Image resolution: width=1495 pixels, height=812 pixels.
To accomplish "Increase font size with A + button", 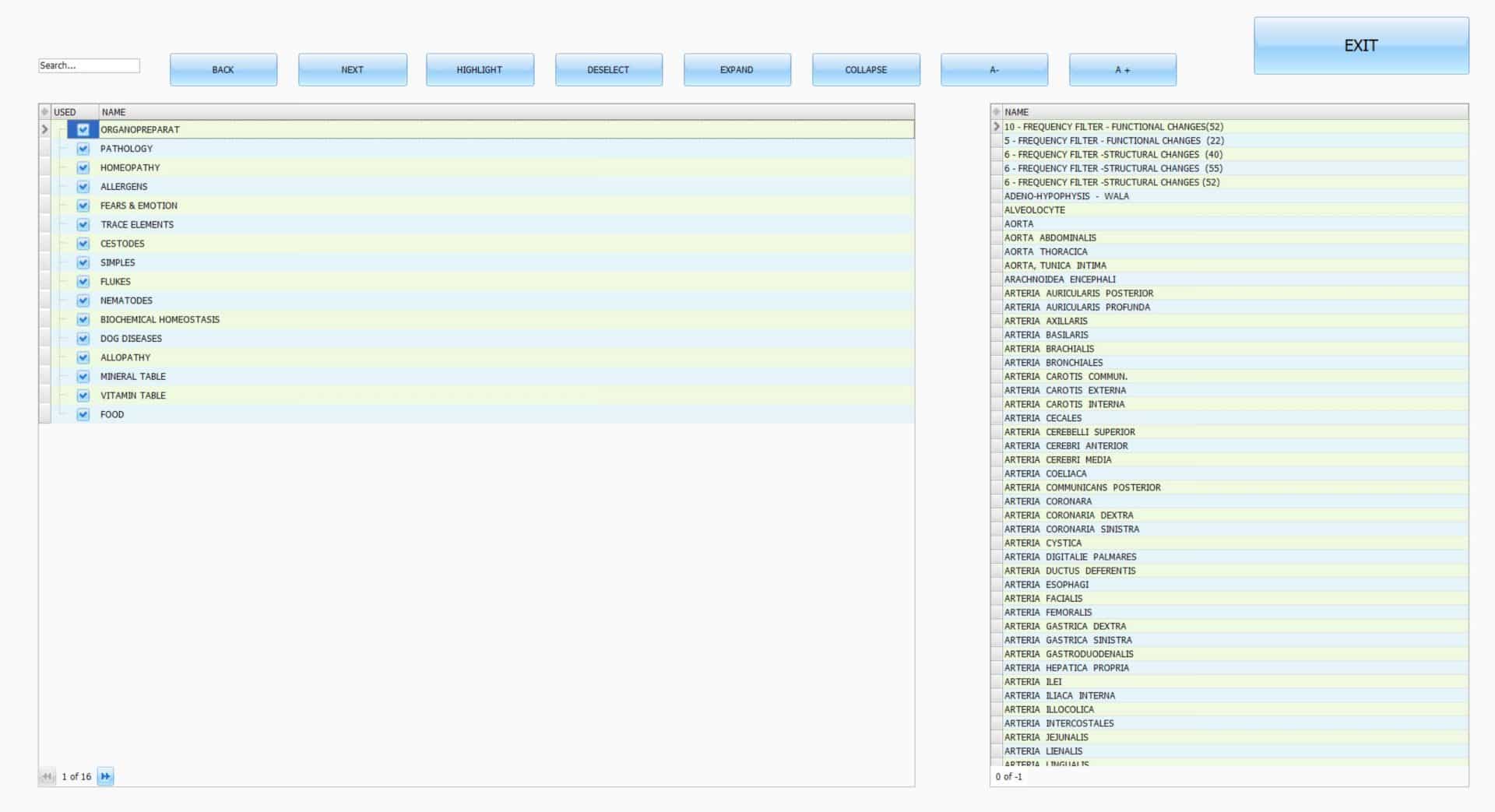I will 1123,69.
